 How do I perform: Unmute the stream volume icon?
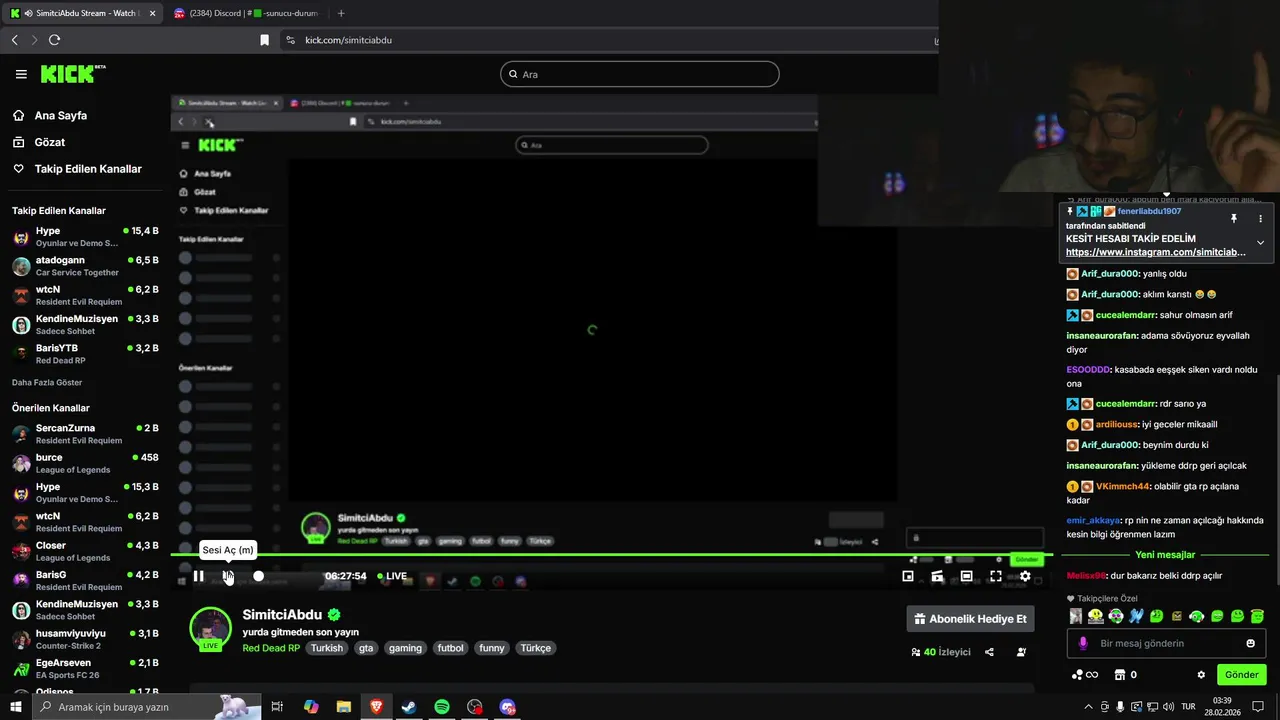[228, 576]
